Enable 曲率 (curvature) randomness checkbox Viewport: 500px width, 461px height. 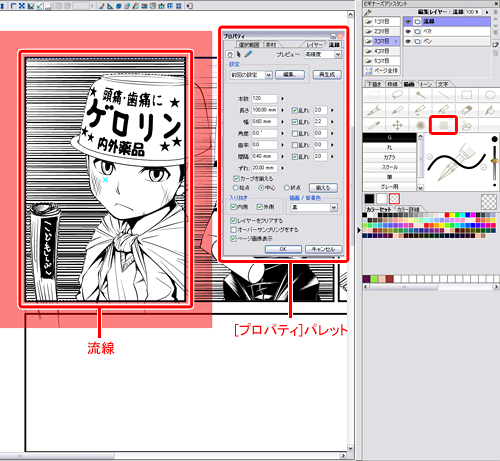point(295,145)
